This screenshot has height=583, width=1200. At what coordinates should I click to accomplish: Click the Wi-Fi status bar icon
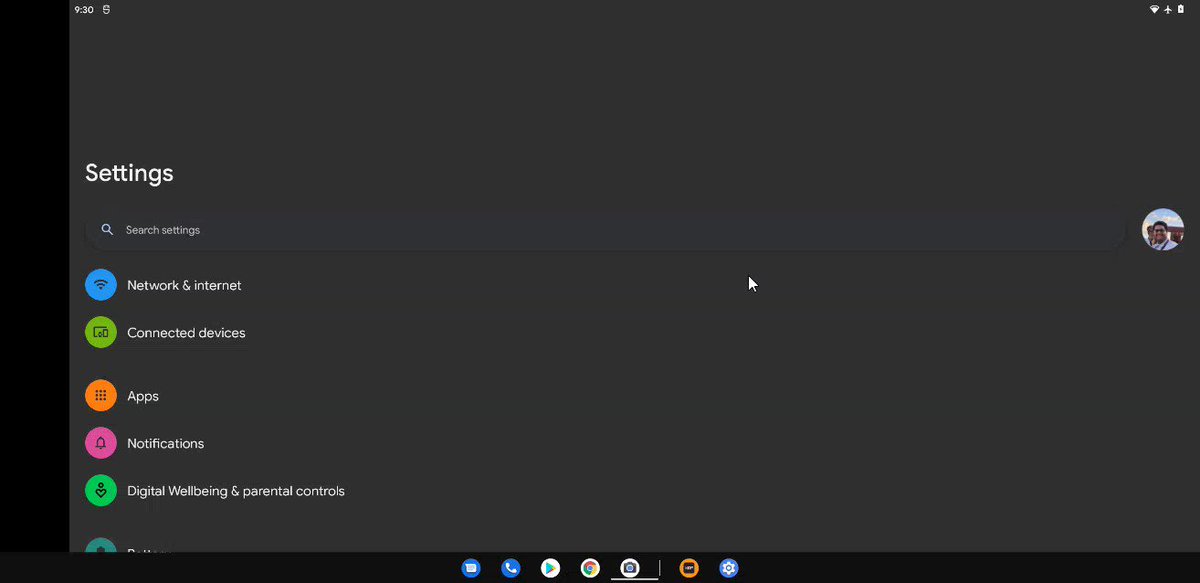(1154, 9)
